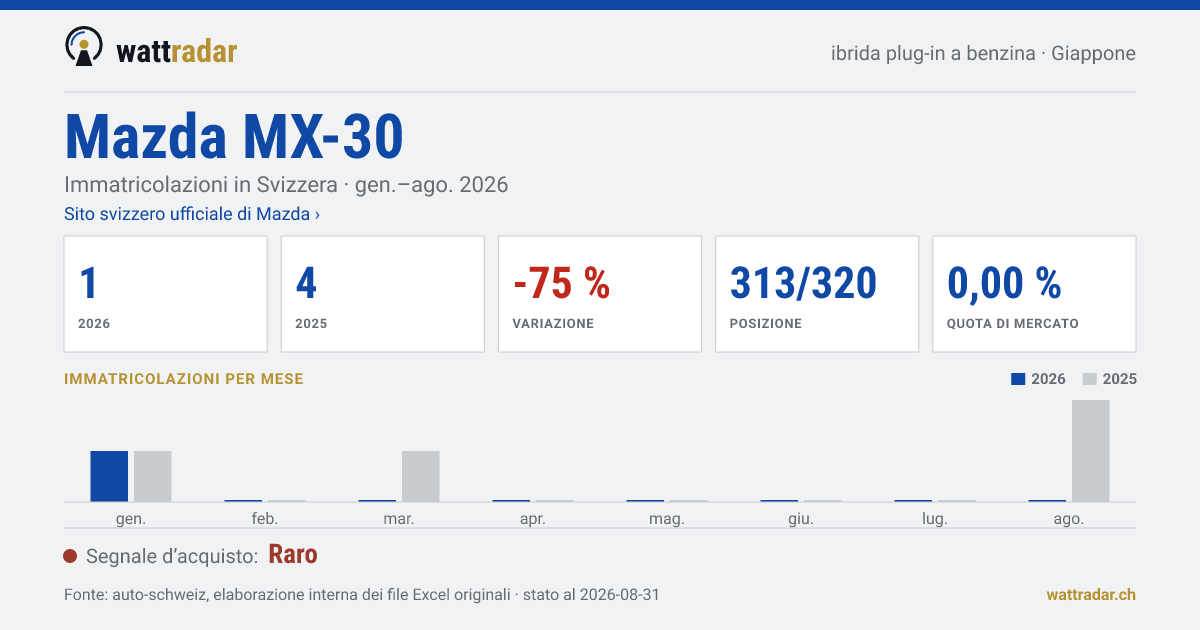Select the 313/320 Posizione card
Viewport: 1200px width, 630px height.
pos(817,294)
